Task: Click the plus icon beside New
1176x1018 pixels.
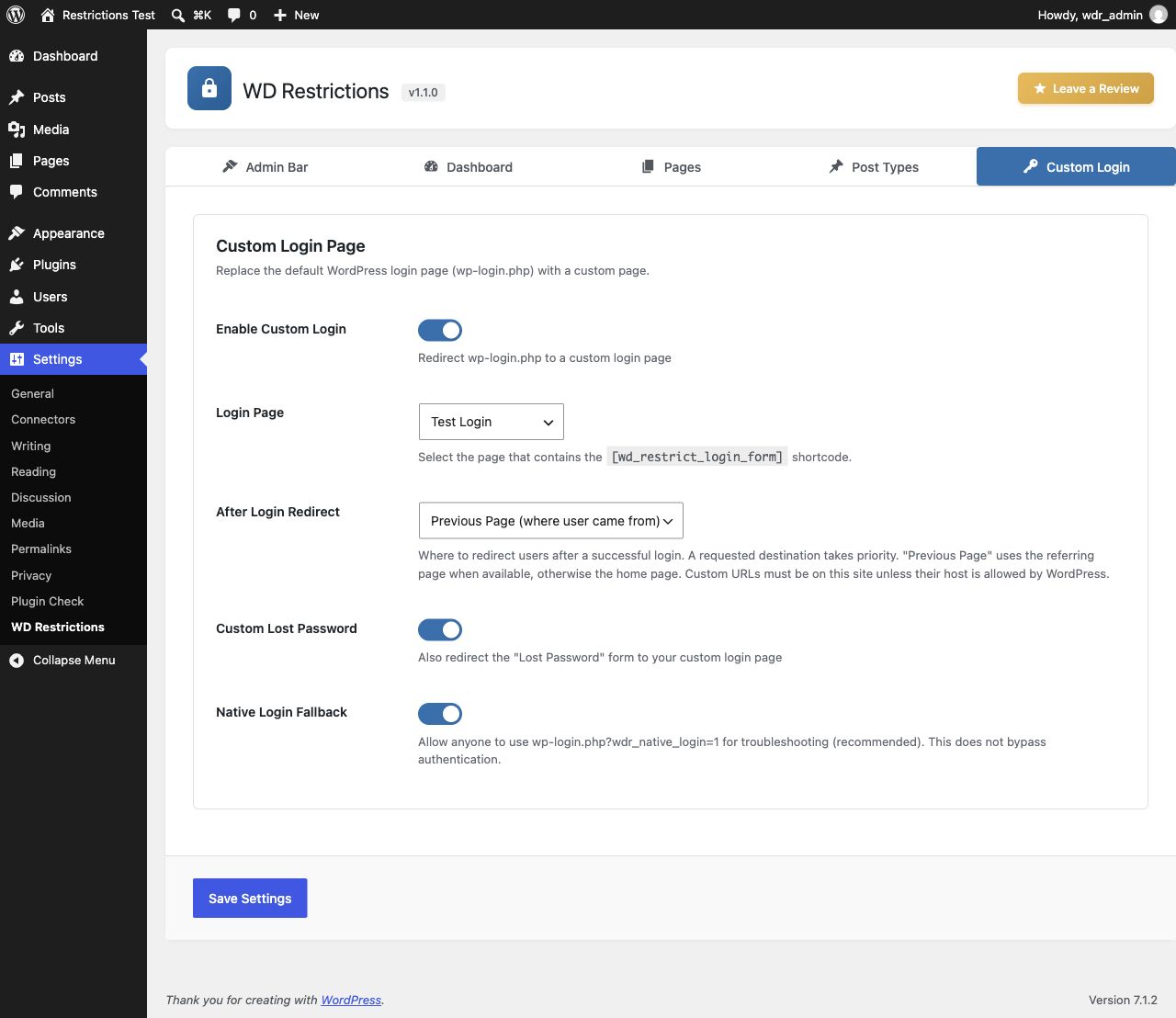Action: (x=280, y=15)
